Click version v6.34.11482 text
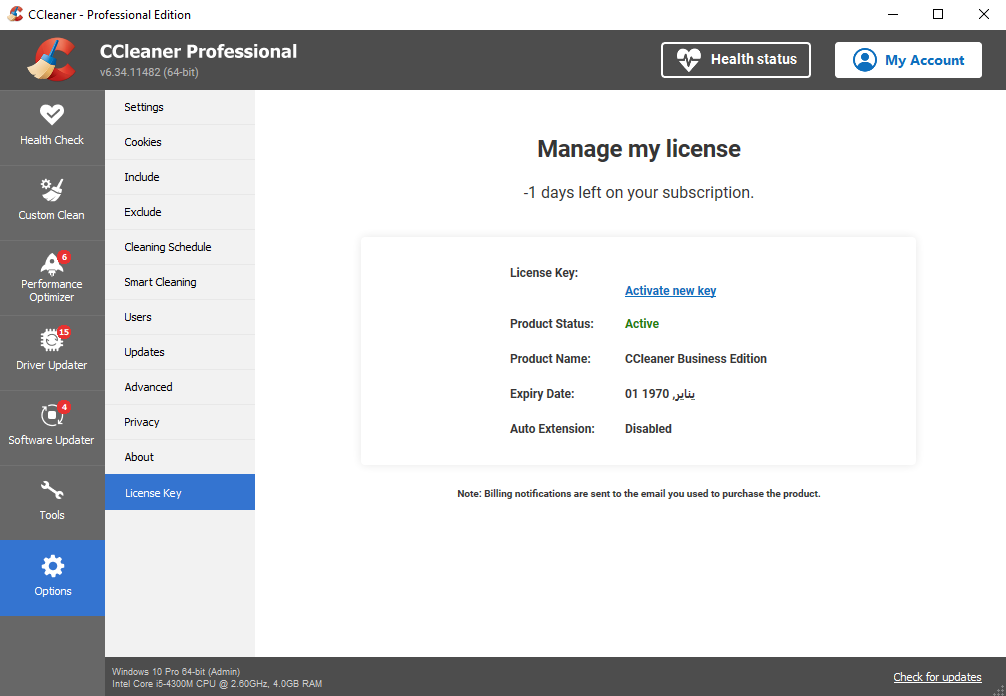This screenshot has height=696, width=1006. click(149, 72)
